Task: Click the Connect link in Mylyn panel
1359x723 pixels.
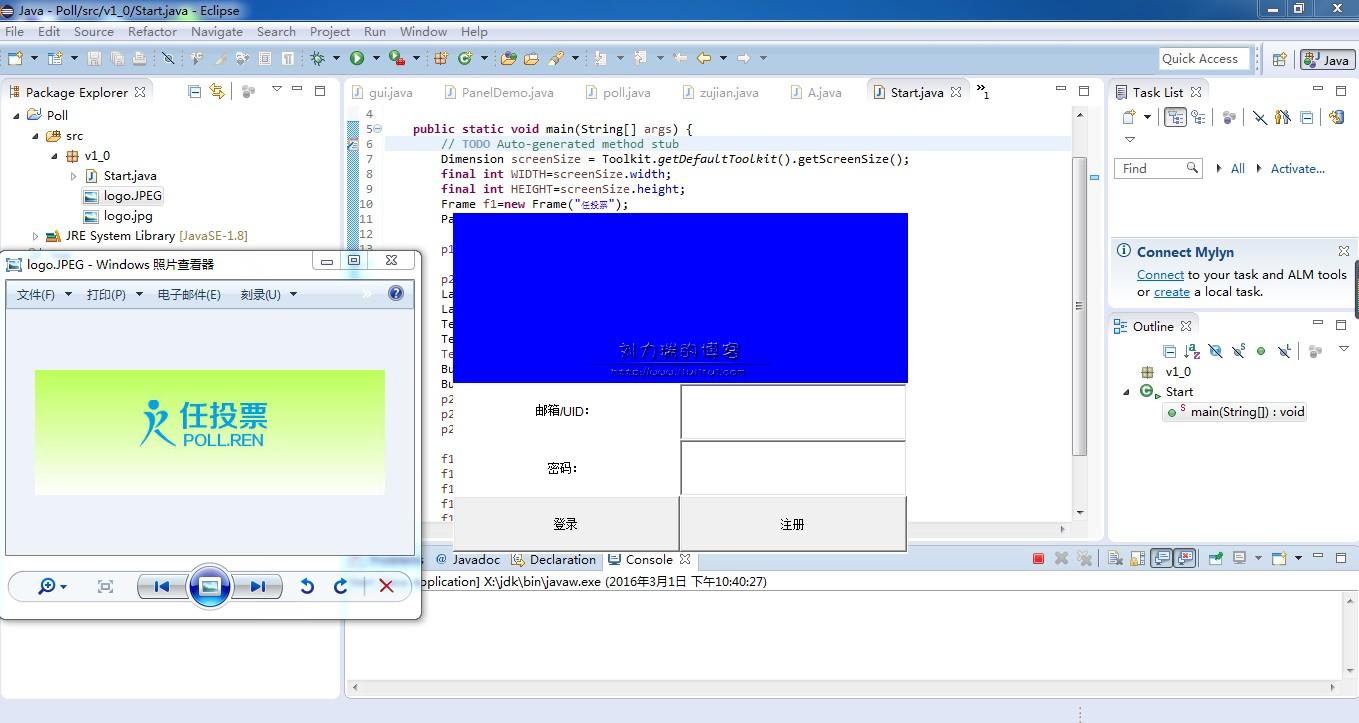Action: click(1160, 275)
